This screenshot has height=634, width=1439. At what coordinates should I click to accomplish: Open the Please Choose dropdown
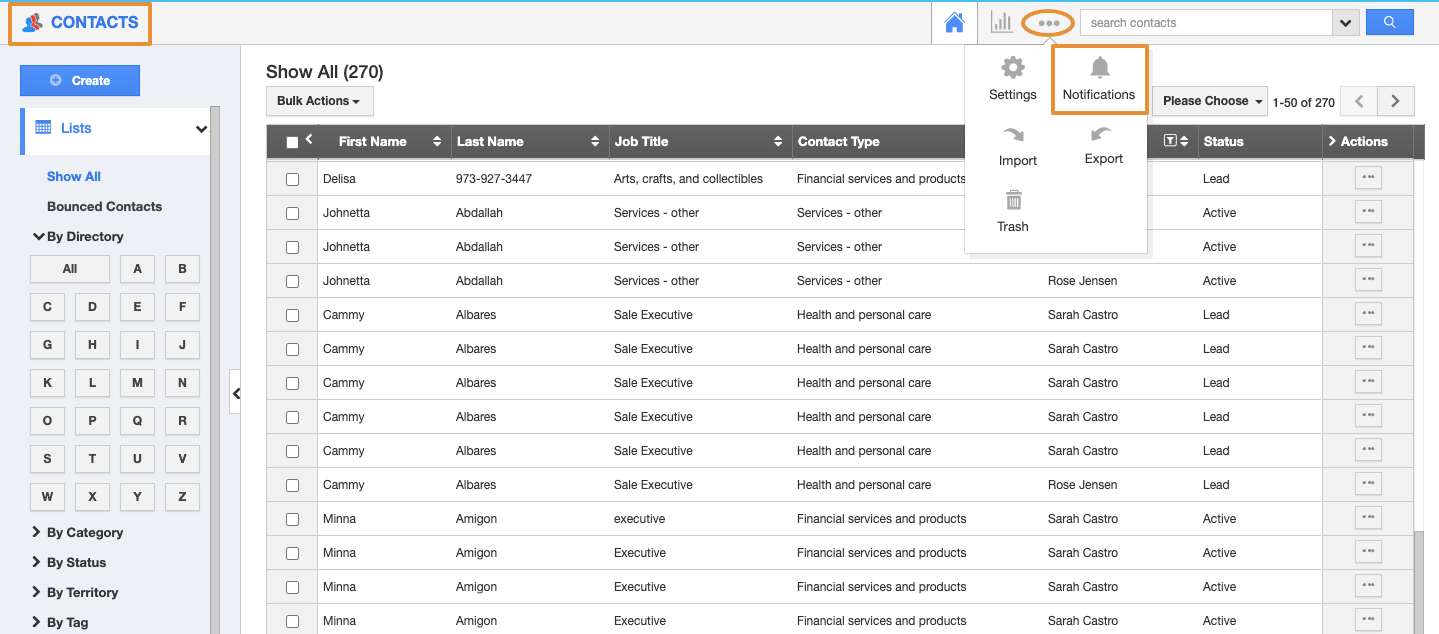(x=1210, y=101)
